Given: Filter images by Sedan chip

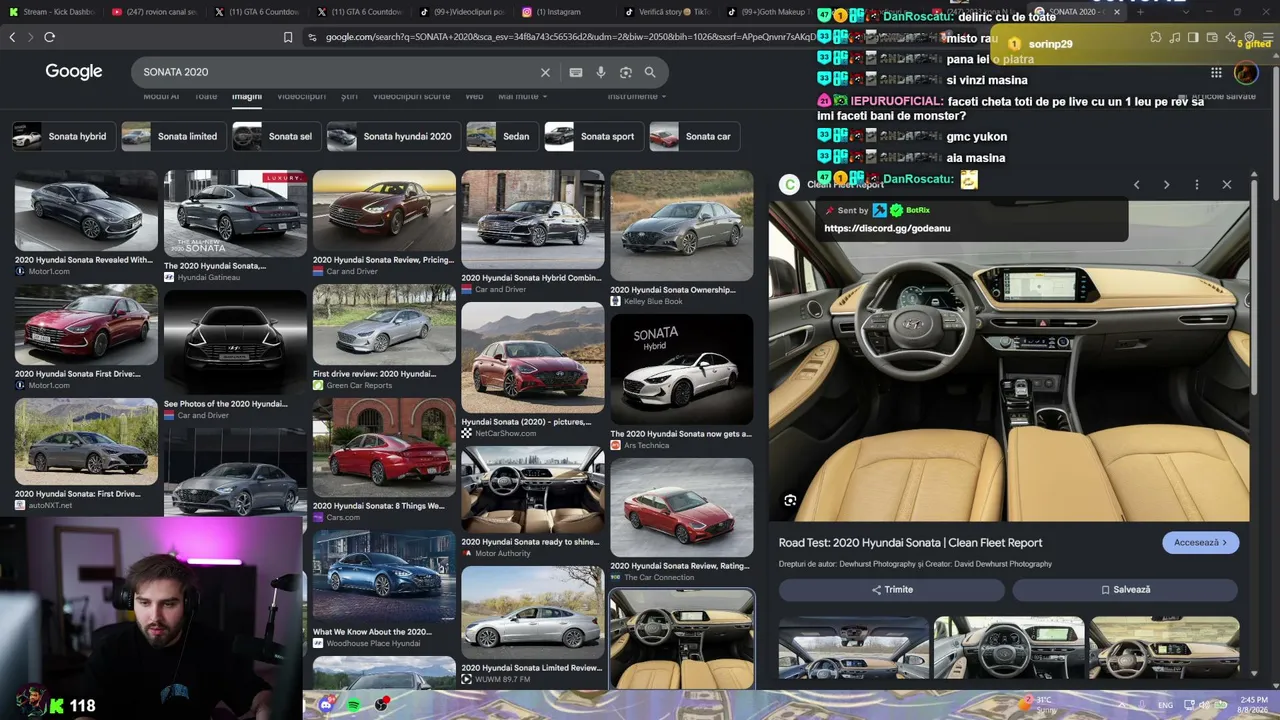Looking at the screenshot, I should click(502, 136).
